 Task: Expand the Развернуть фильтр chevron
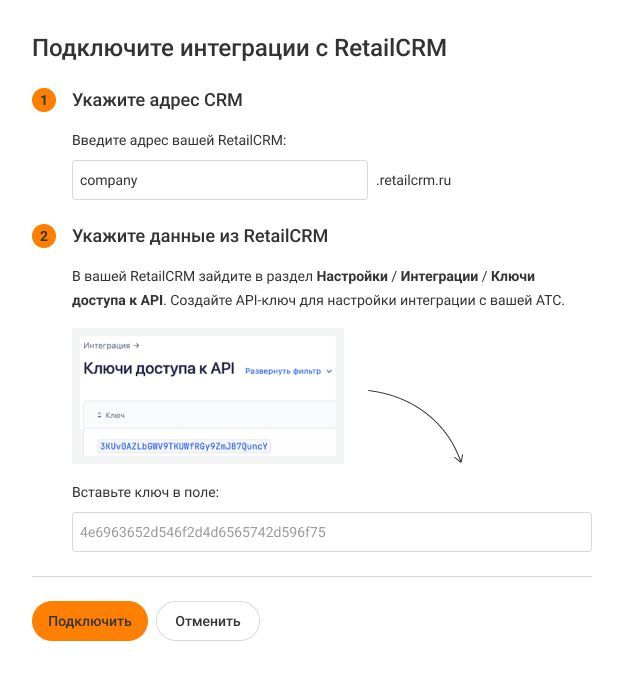pos(329,370)
